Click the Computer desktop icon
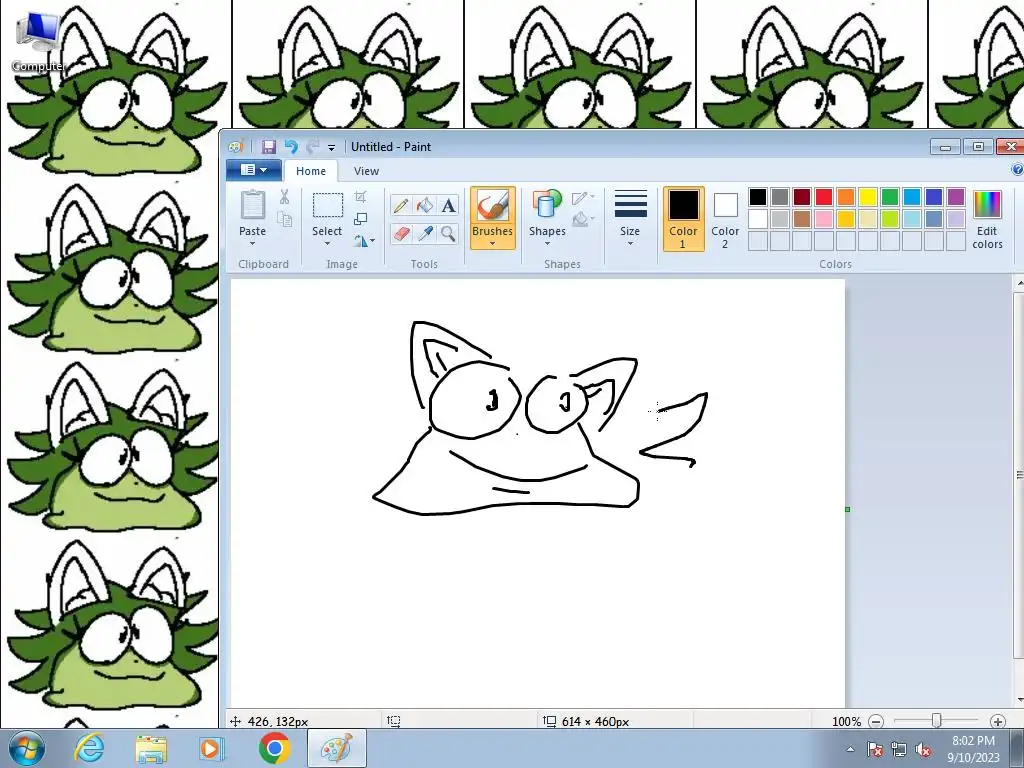This screenshot has height=768, width=1024. tap(39, 40)
